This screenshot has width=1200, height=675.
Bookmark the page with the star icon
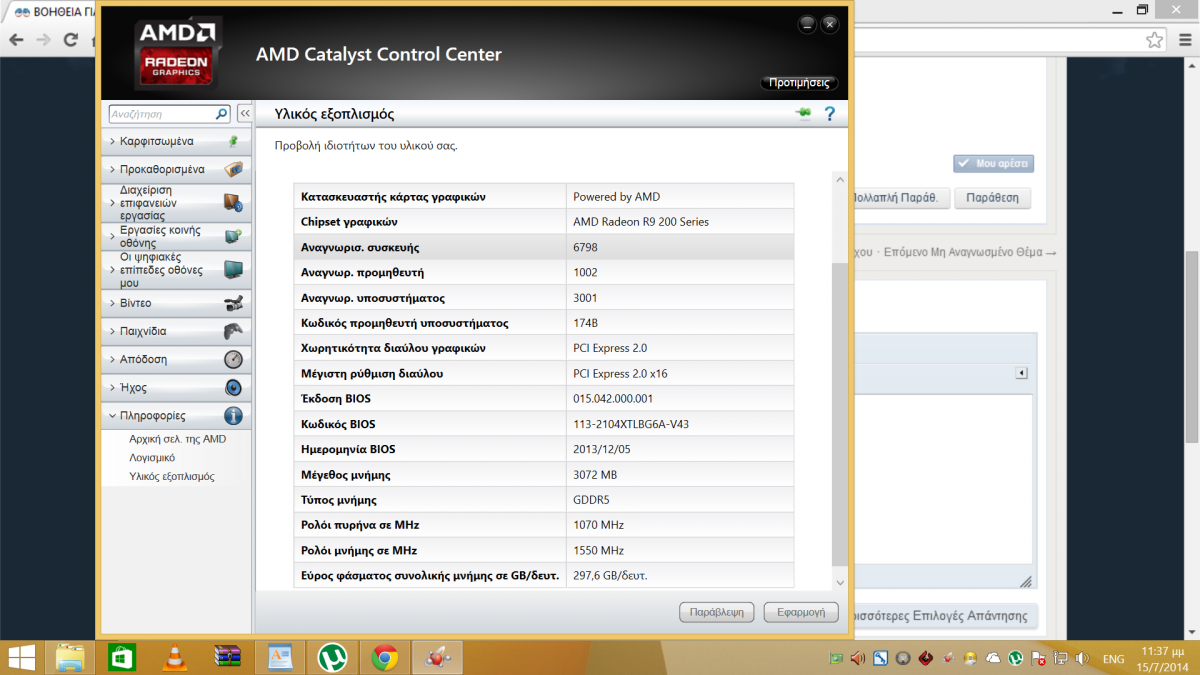click(x=1154, y=40)
